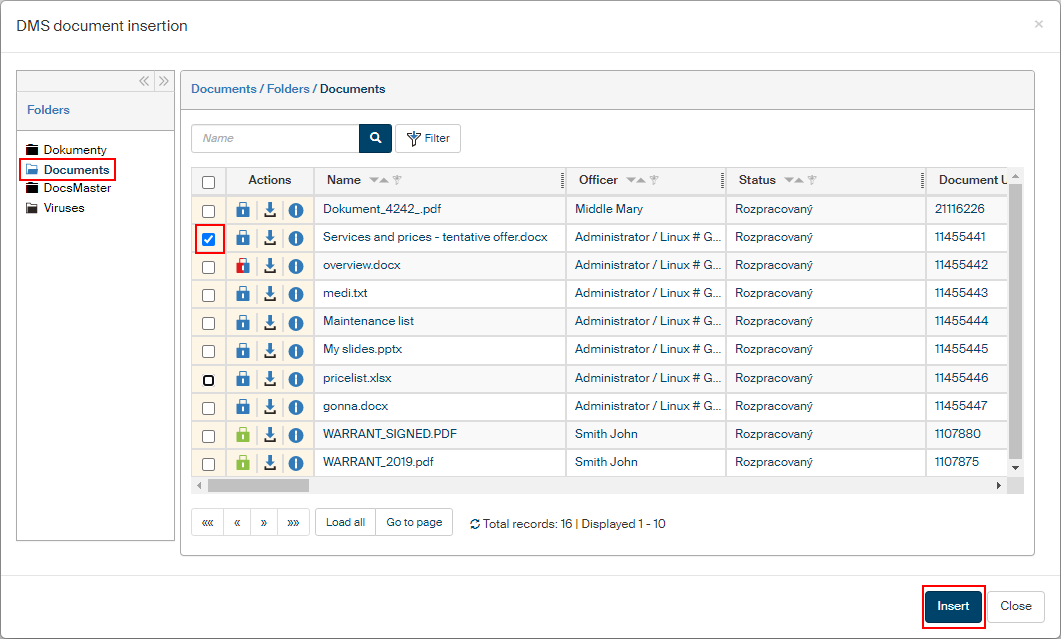Open the Filter options
The height and width of the screenshot is (639, 1061).
coord(428,138)
